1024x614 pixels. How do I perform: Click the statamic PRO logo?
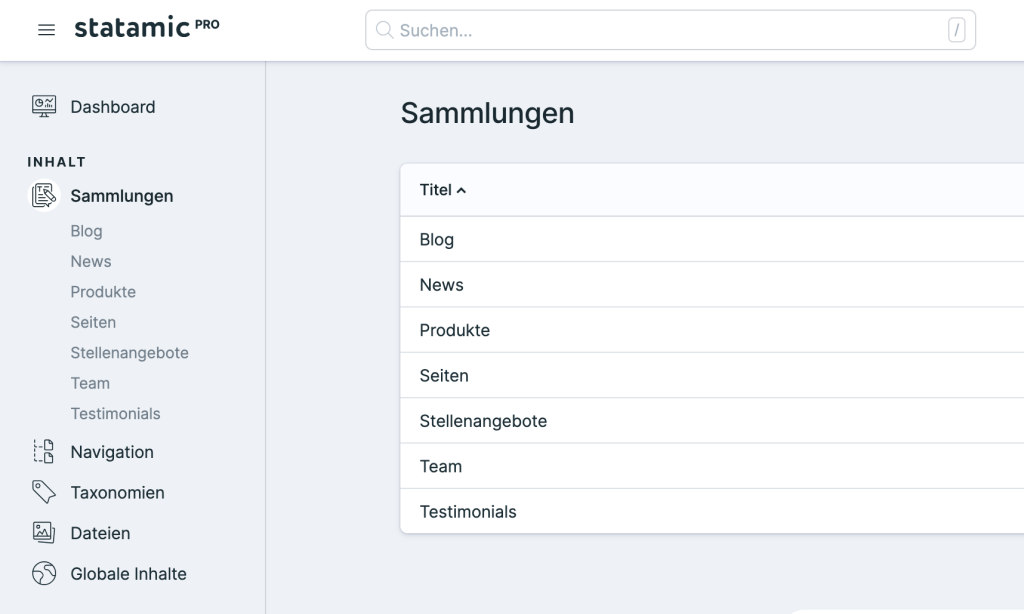click(146, 28)
